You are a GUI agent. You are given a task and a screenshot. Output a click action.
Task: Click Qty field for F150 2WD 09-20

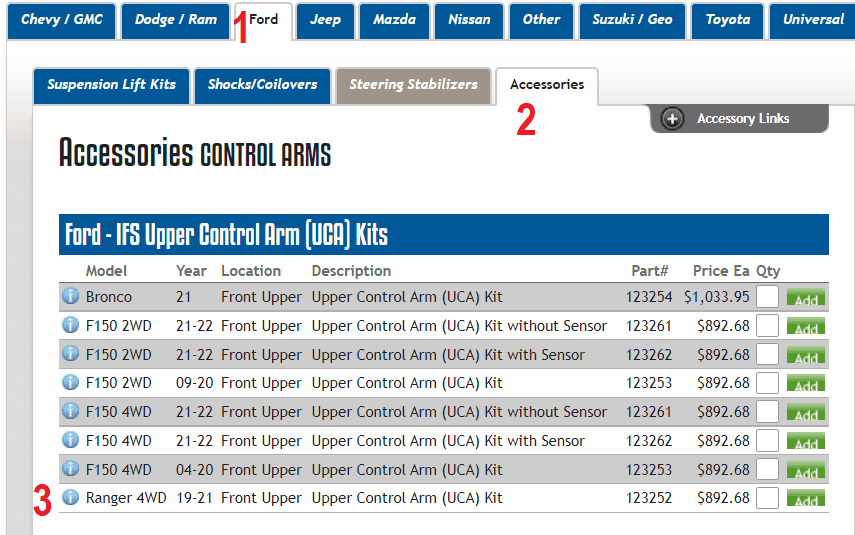767,383
